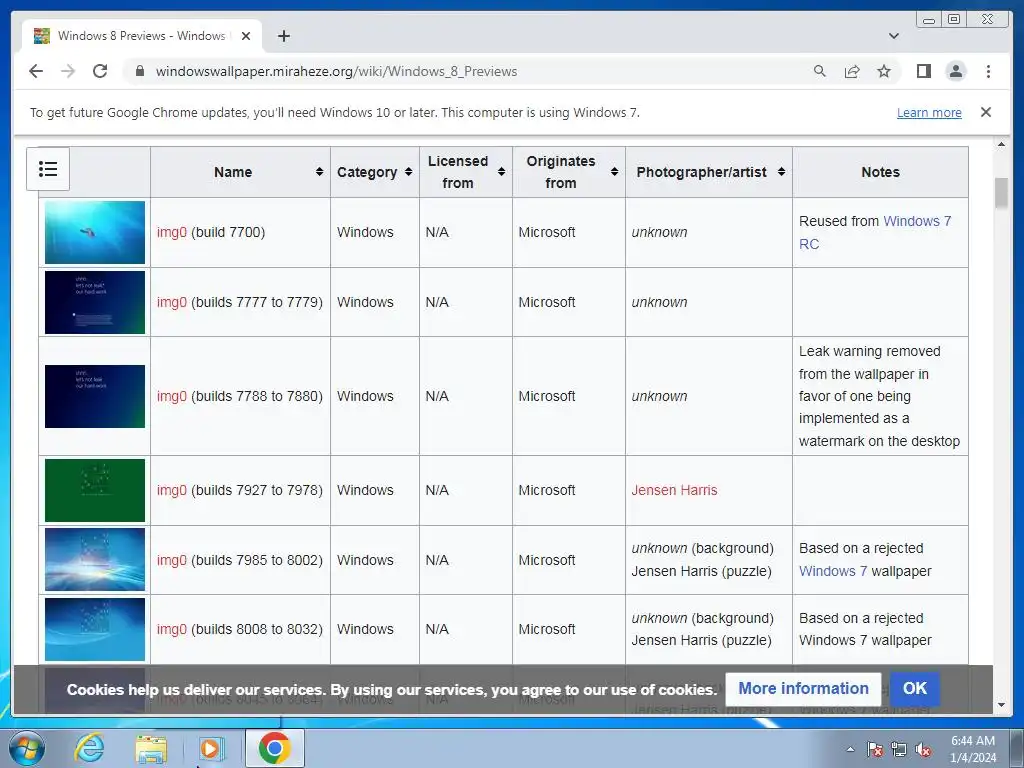
Task: Open the muted volume tray icon
Action: coord(923,750)
